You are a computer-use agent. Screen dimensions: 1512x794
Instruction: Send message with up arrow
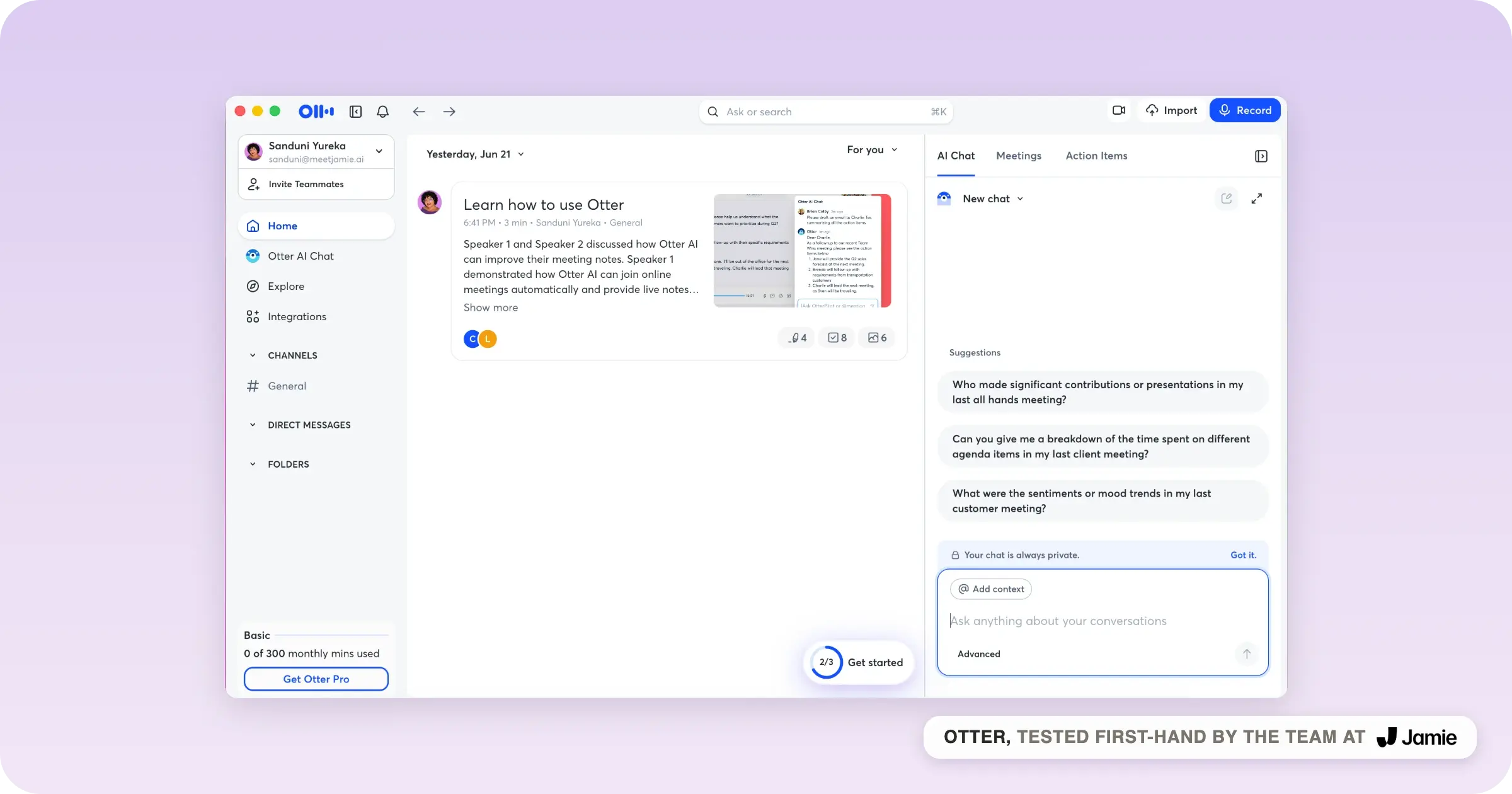[x=1247, y=654]
